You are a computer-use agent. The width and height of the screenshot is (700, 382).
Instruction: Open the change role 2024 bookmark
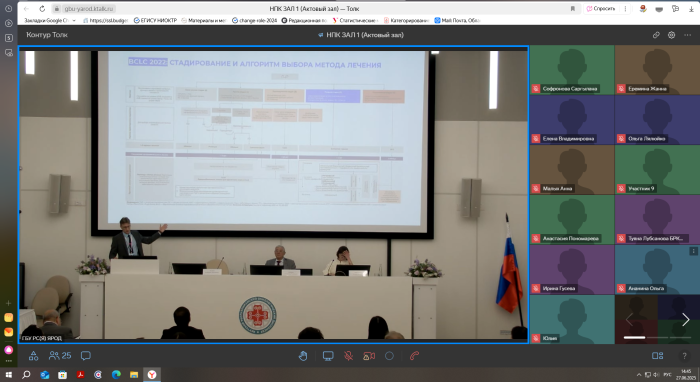(x=254, y=20)
